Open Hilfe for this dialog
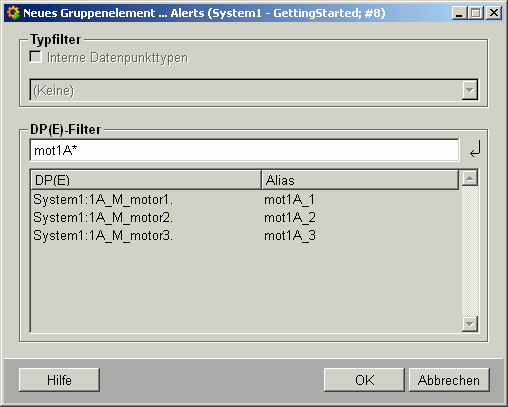 [x=59, y=380]
